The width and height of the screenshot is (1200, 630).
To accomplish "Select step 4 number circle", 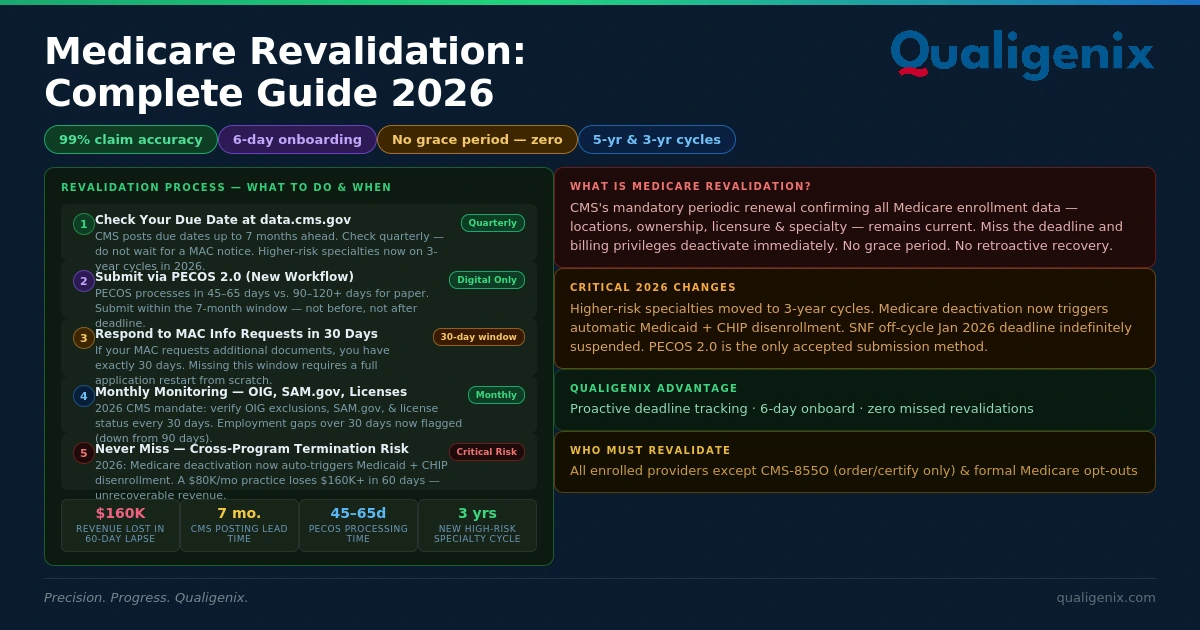I will tap(84, 396).
